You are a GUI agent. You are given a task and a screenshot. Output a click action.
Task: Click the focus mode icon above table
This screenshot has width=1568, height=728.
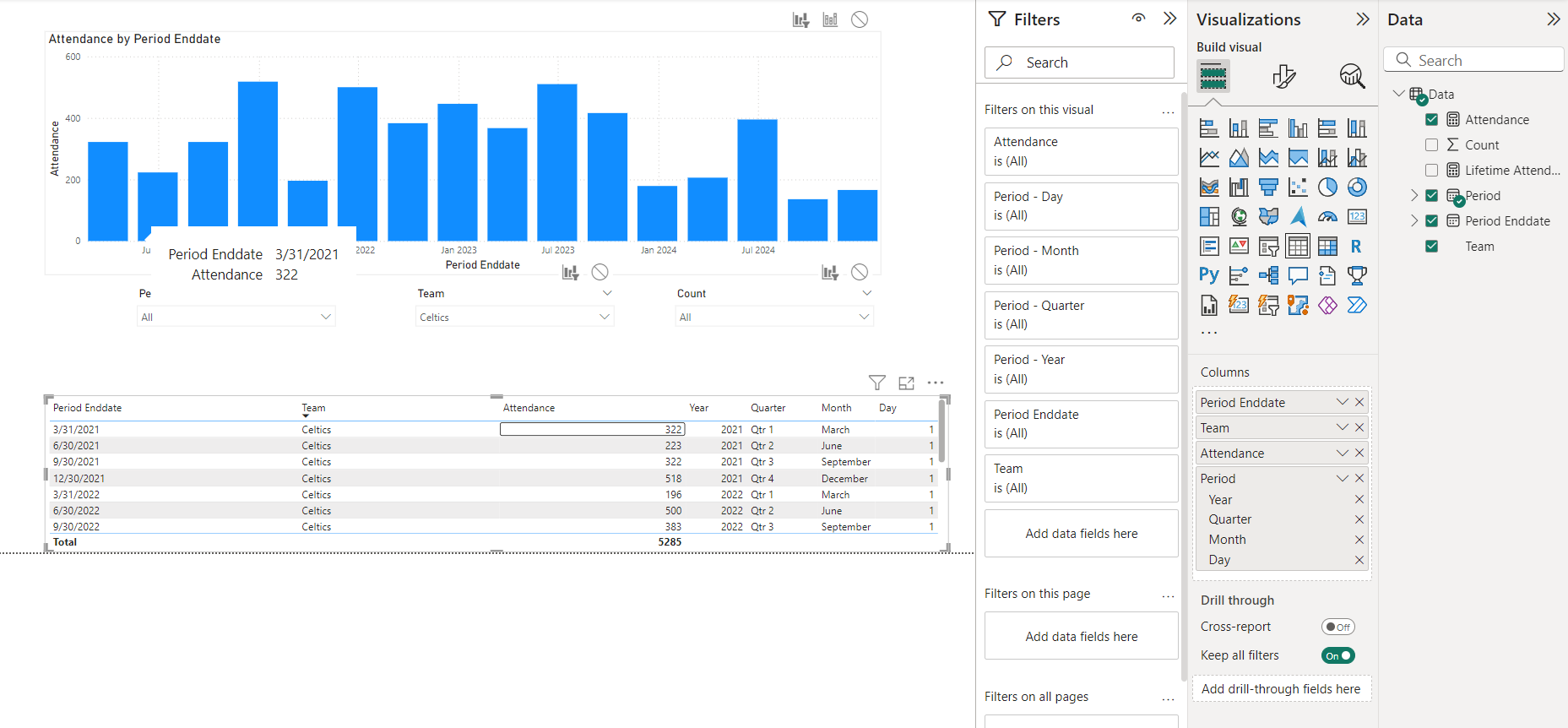(907, 383)
